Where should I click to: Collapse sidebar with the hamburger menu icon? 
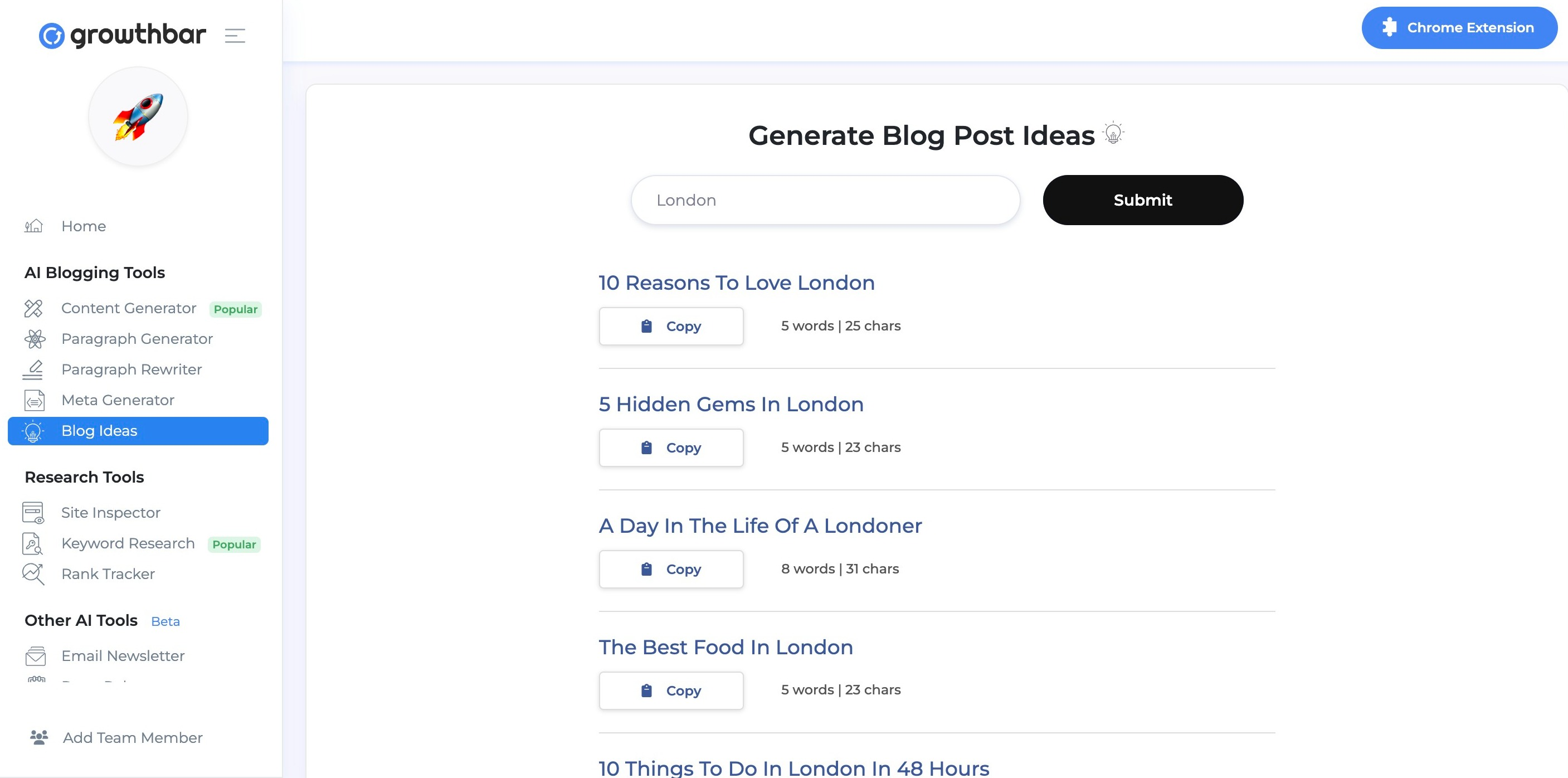click(x=235, y=35)
